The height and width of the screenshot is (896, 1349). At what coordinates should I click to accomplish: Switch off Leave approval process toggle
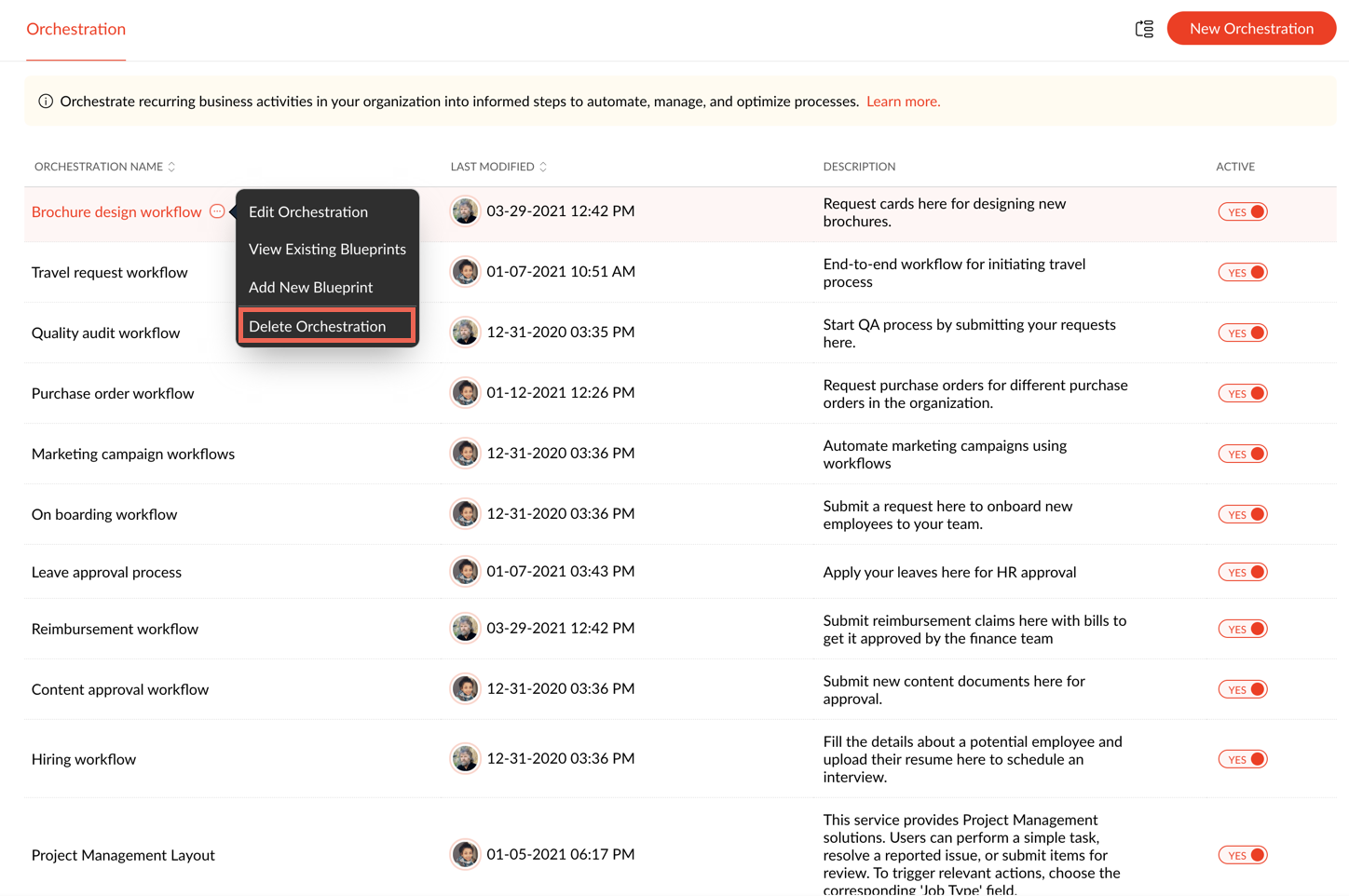[1243, 573]
